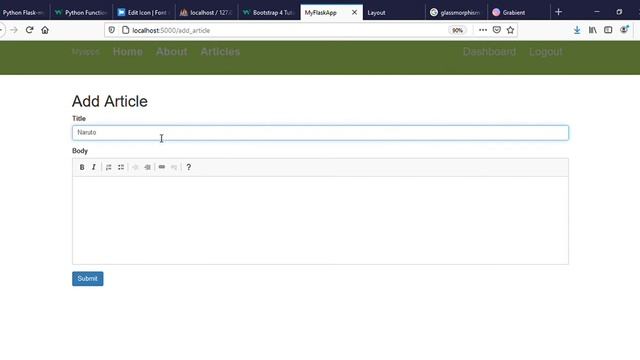Viewport: 640px width, 360px height.
Task: Go forward with the browser arrow
Action: [x=14, y=30]
